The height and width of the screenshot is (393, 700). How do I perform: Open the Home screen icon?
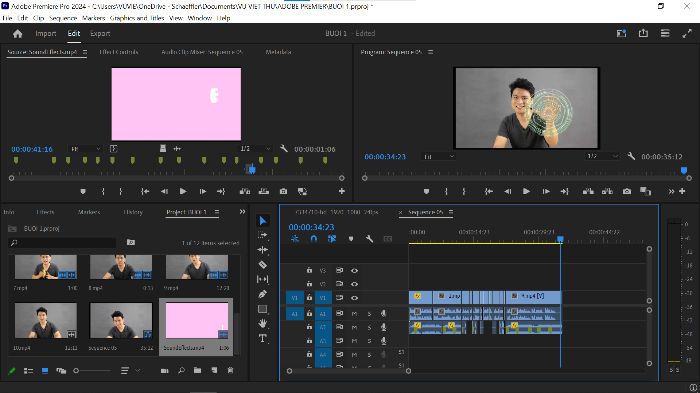17,33
